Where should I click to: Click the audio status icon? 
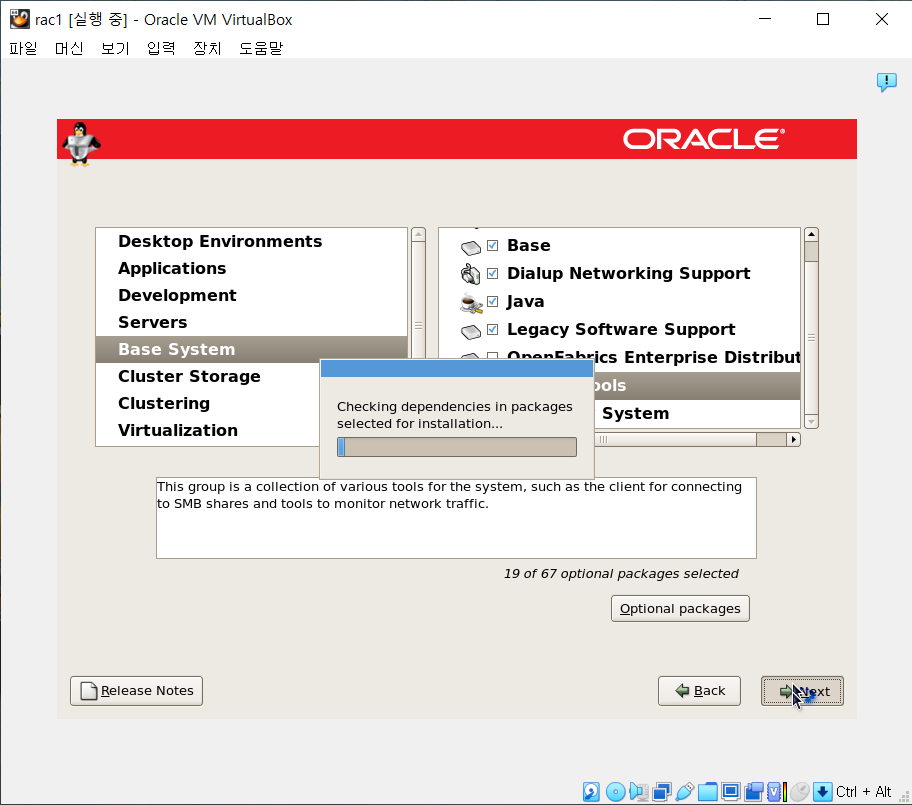(x=639, y=792)
